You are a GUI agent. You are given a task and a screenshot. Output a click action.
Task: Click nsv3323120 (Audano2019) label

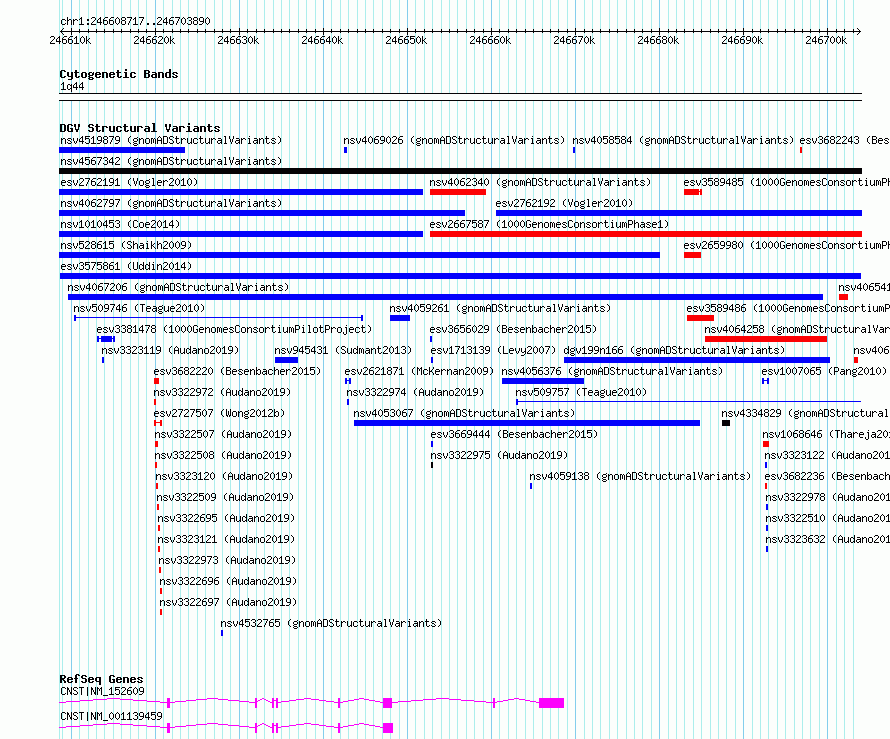pos(225,476)
